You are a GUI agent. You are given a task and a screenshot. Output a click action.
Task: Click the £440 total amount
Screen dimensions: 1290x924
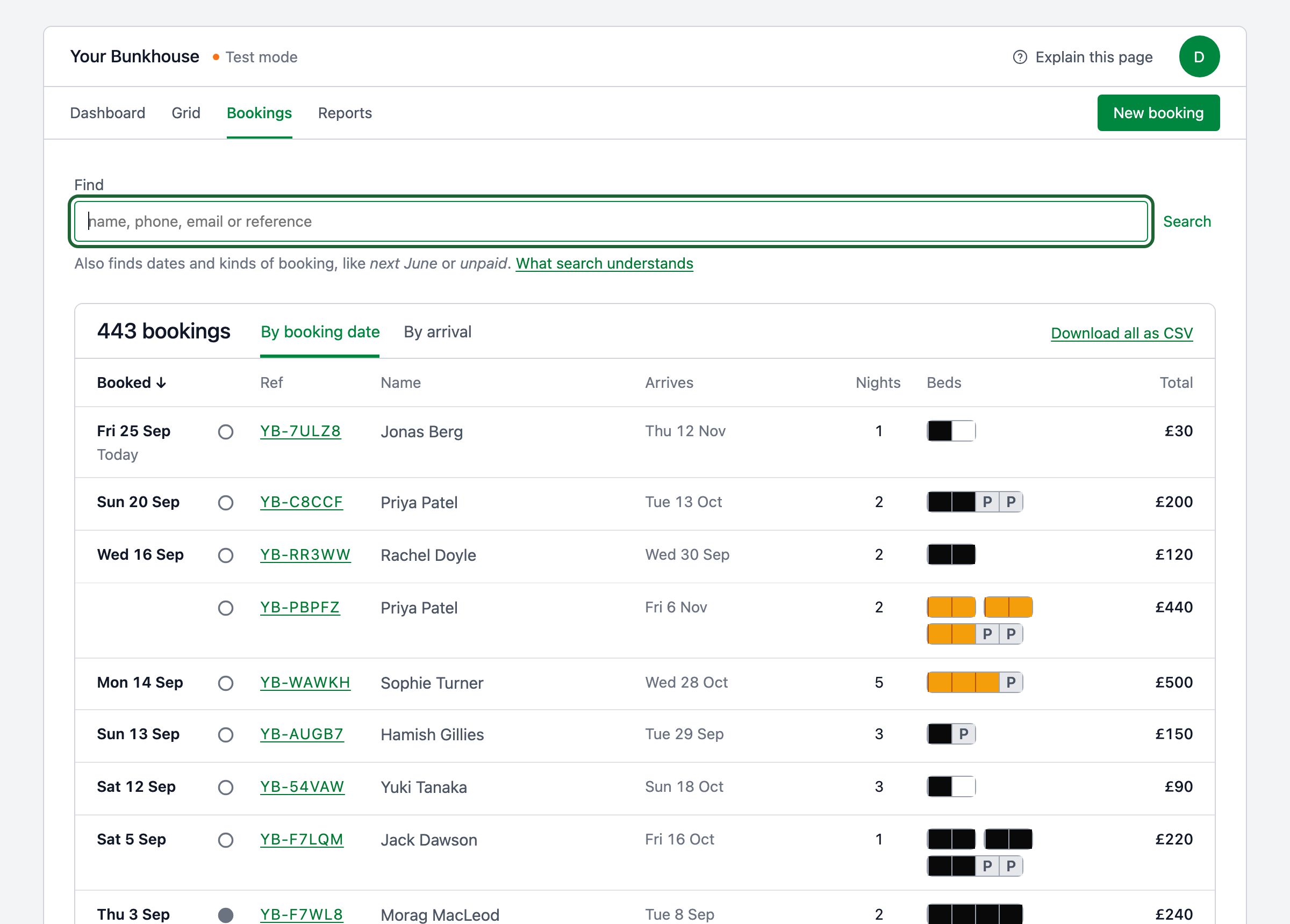pyautogui.click(x=1174, y=607)
